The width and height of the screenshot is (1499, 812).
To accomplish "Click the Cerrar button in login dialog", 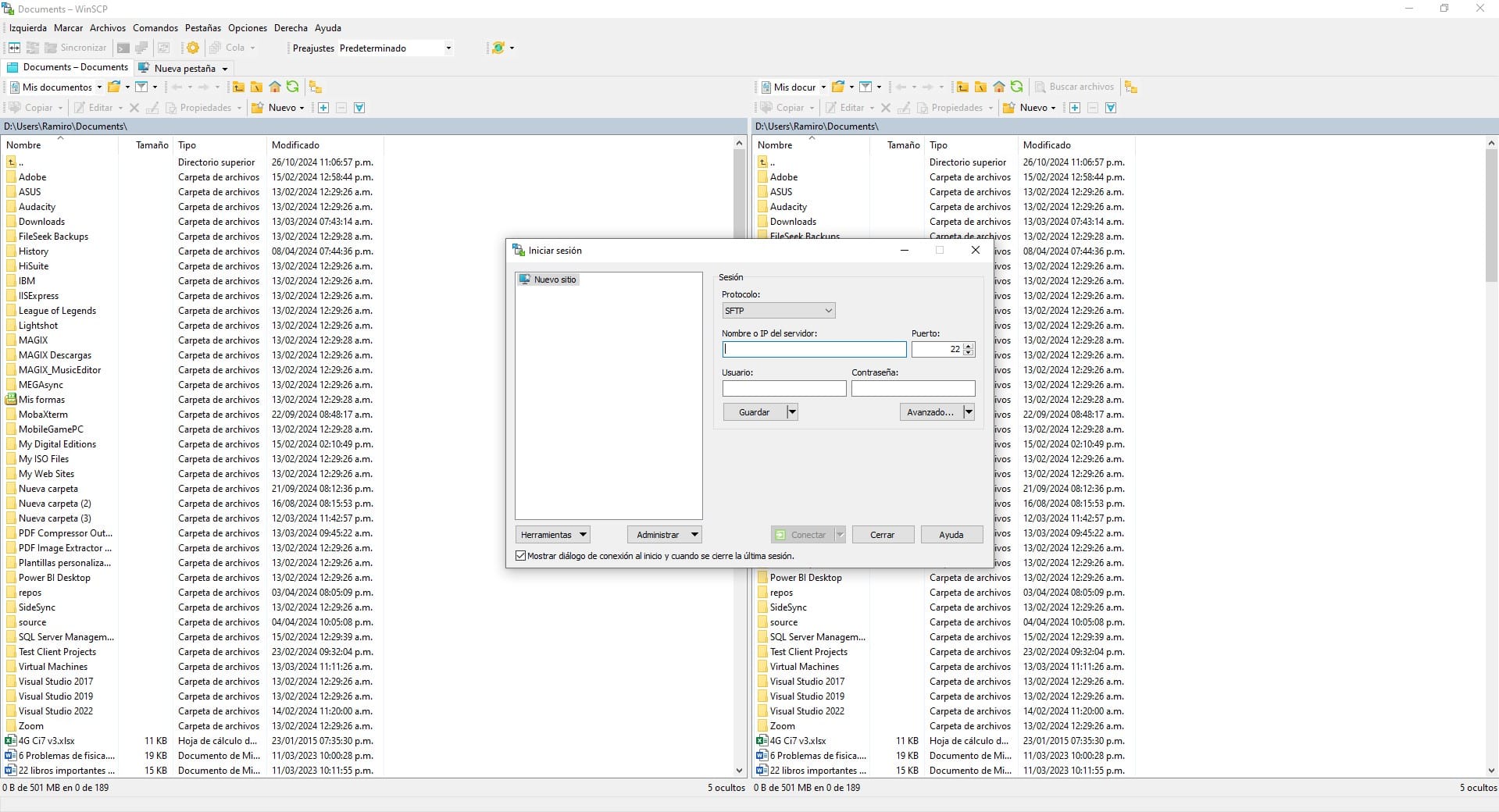I will (x=883, y=535).
